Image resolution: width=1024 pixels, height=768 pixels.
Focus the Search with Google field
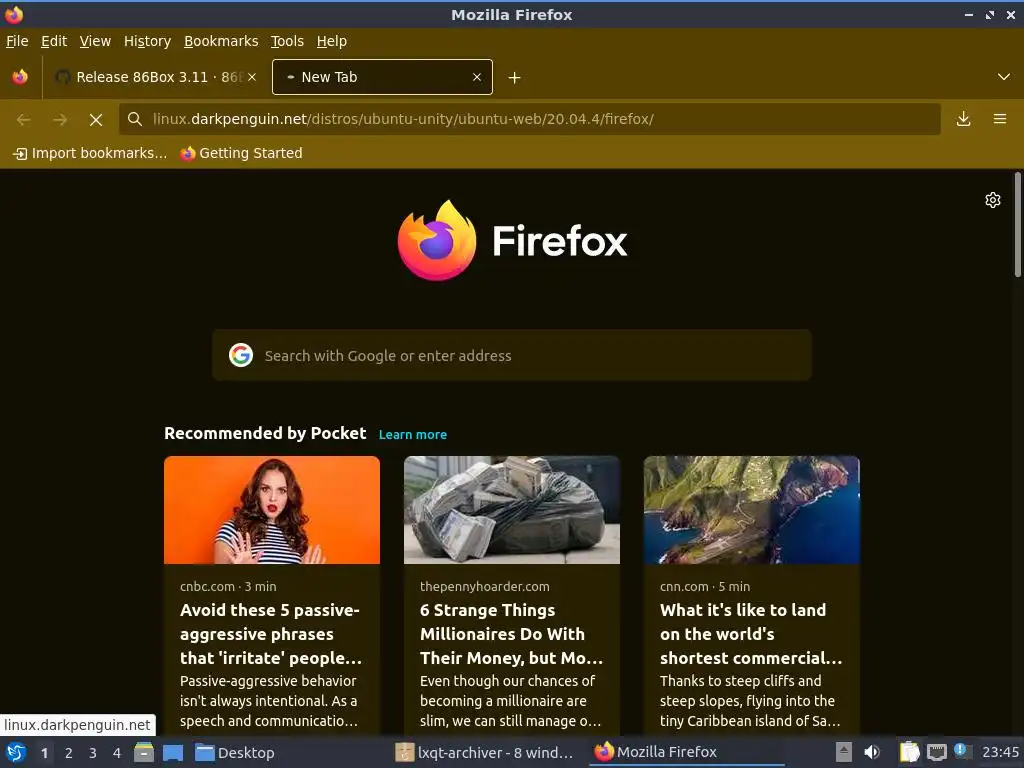point(512,355)
